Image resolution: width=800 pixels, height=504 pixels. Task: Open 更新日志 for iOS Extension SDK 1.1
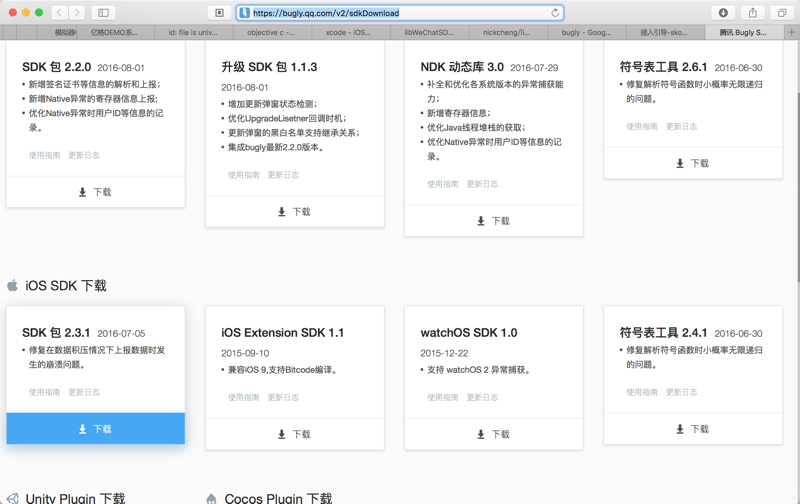283,397
